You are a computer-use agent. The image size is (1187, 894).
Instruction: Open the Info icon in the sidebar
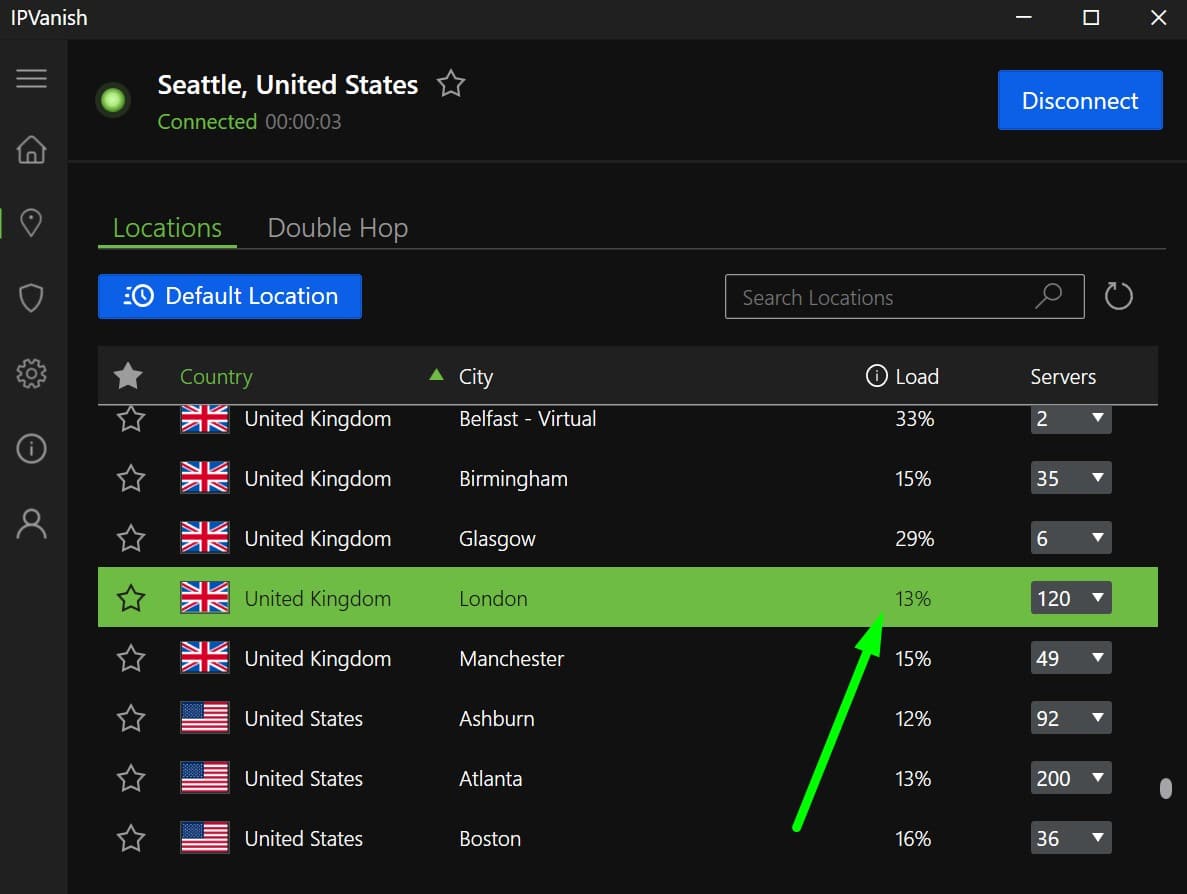pos(31,448)
